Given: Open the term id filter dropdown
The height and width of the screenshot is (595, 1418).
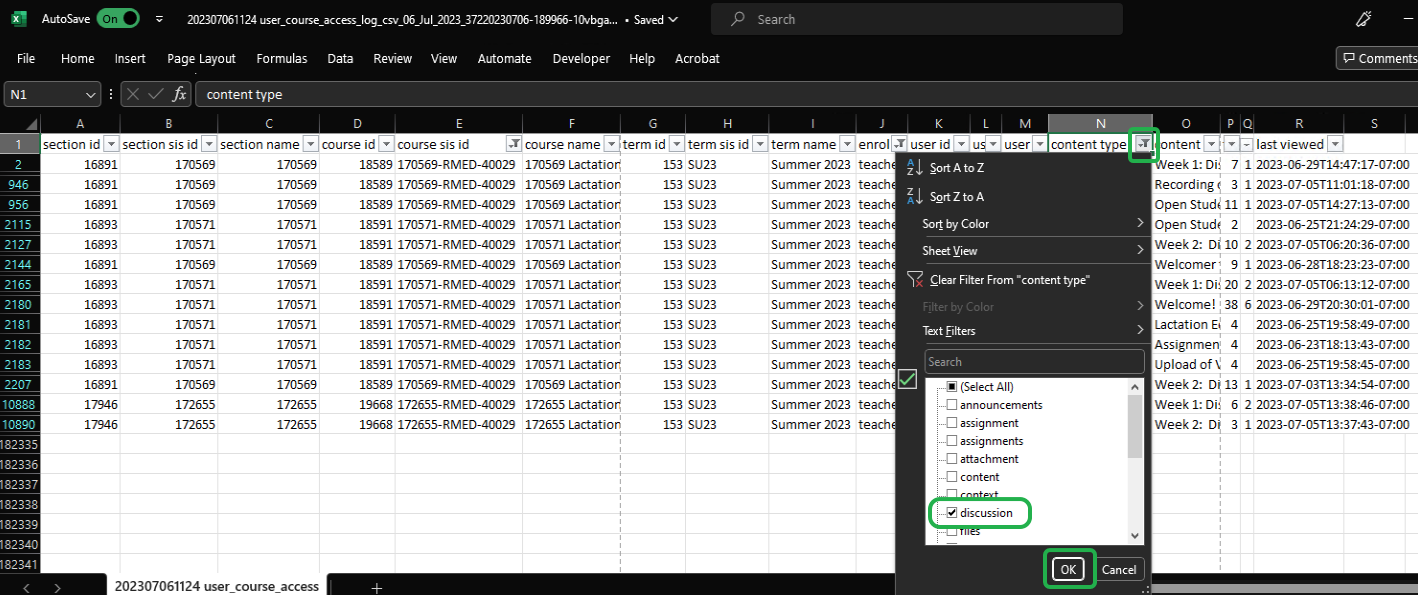Looking at the screenshot, I should click(x=677, y=144).
